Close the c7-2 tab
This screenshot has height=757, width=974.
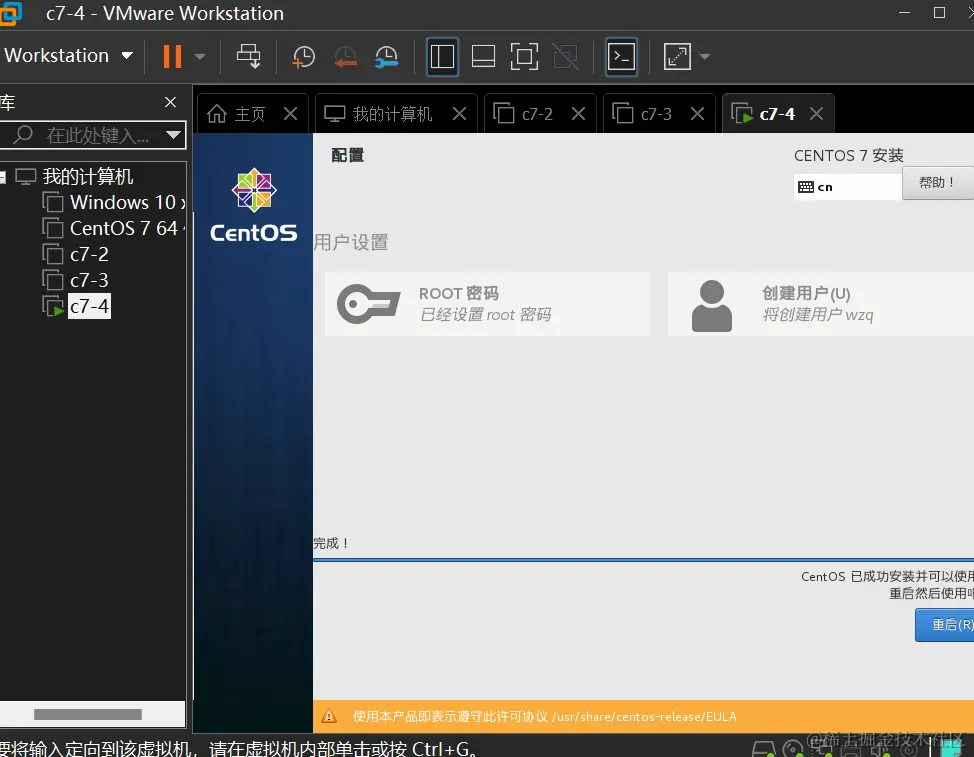pos(578,114)
